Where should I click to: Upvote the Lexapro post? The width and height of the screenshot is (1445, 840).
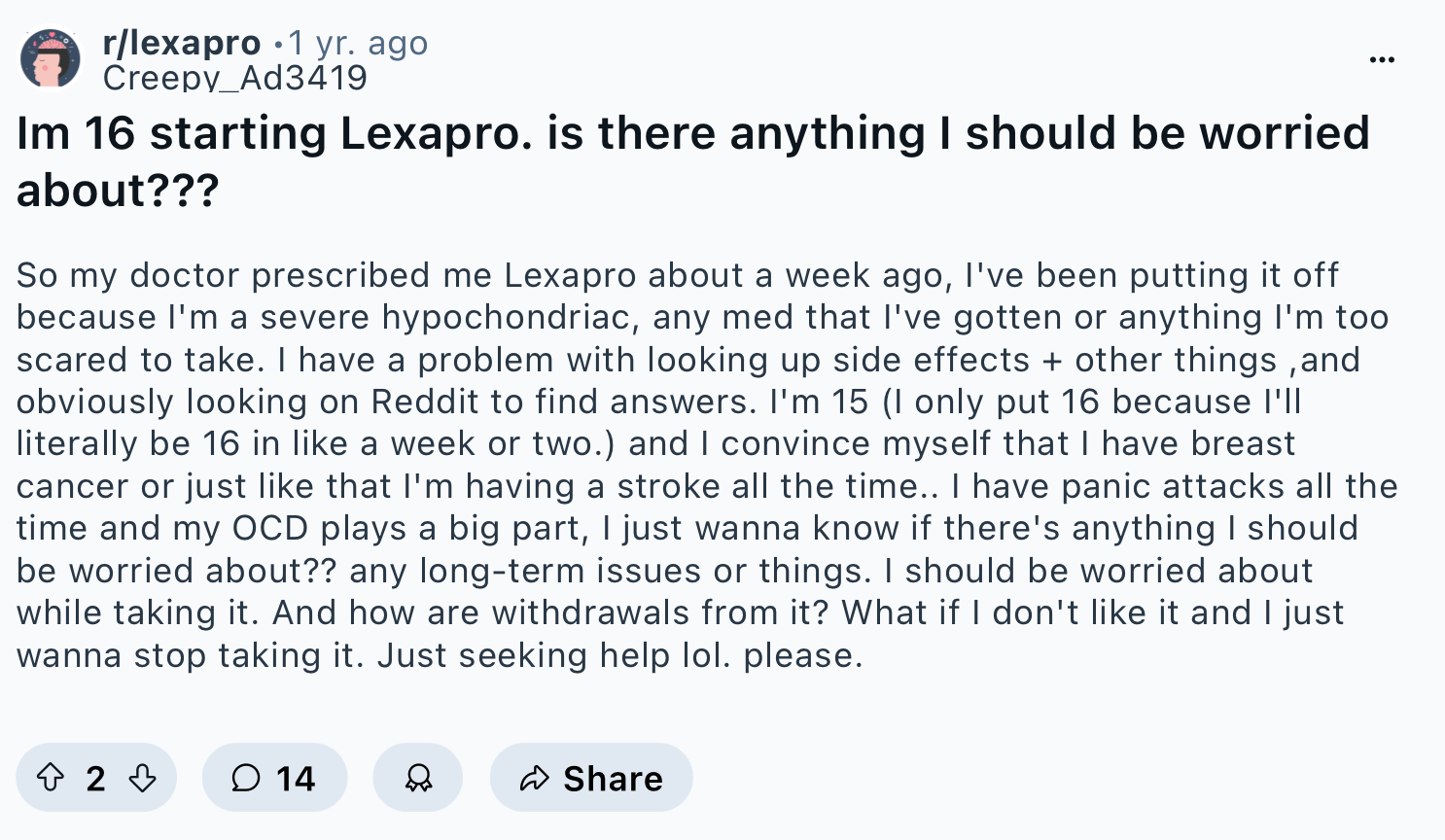(51, 778)
